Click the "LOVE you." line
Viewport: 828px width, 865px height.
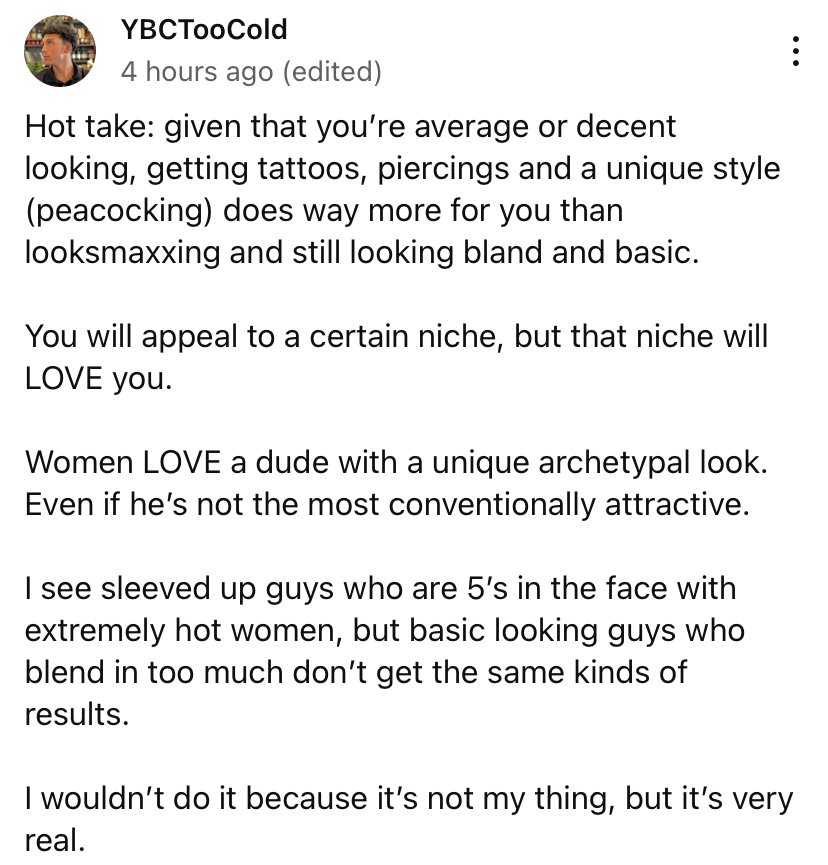tap(98, 379)
